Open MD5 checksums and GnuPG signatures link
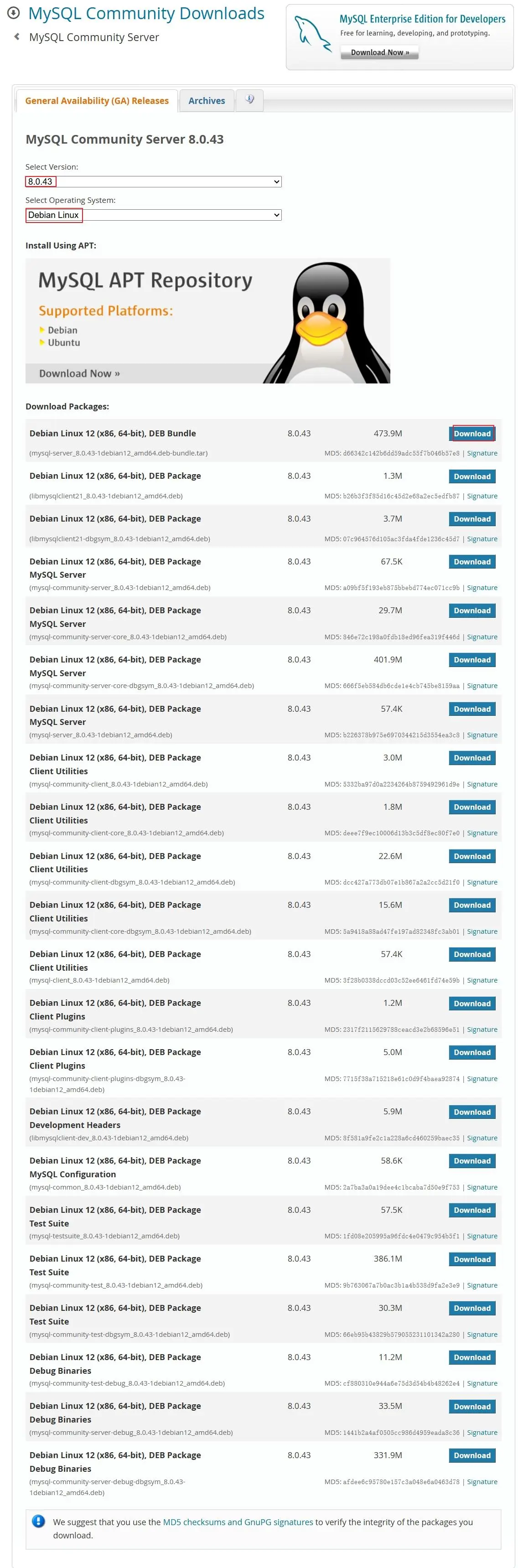 pos(238,1521)
